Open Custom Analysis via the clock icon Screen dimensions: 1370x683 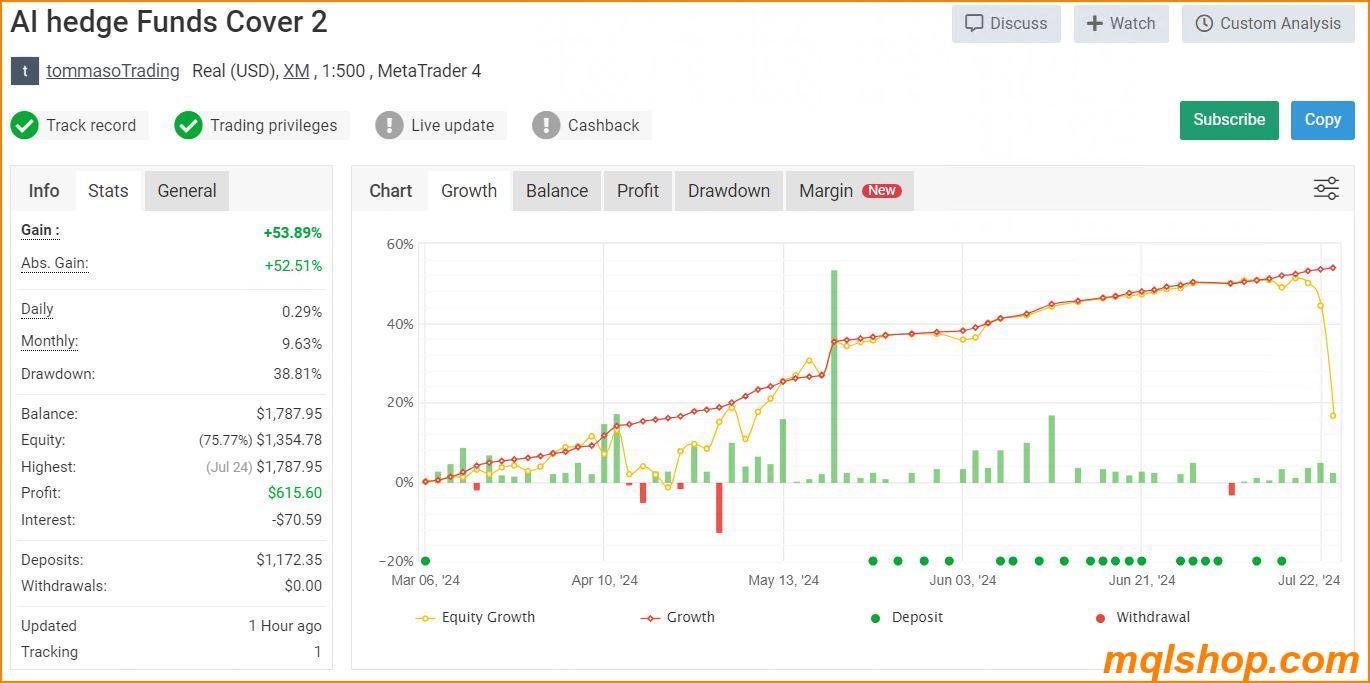[x=1202, y=23]
